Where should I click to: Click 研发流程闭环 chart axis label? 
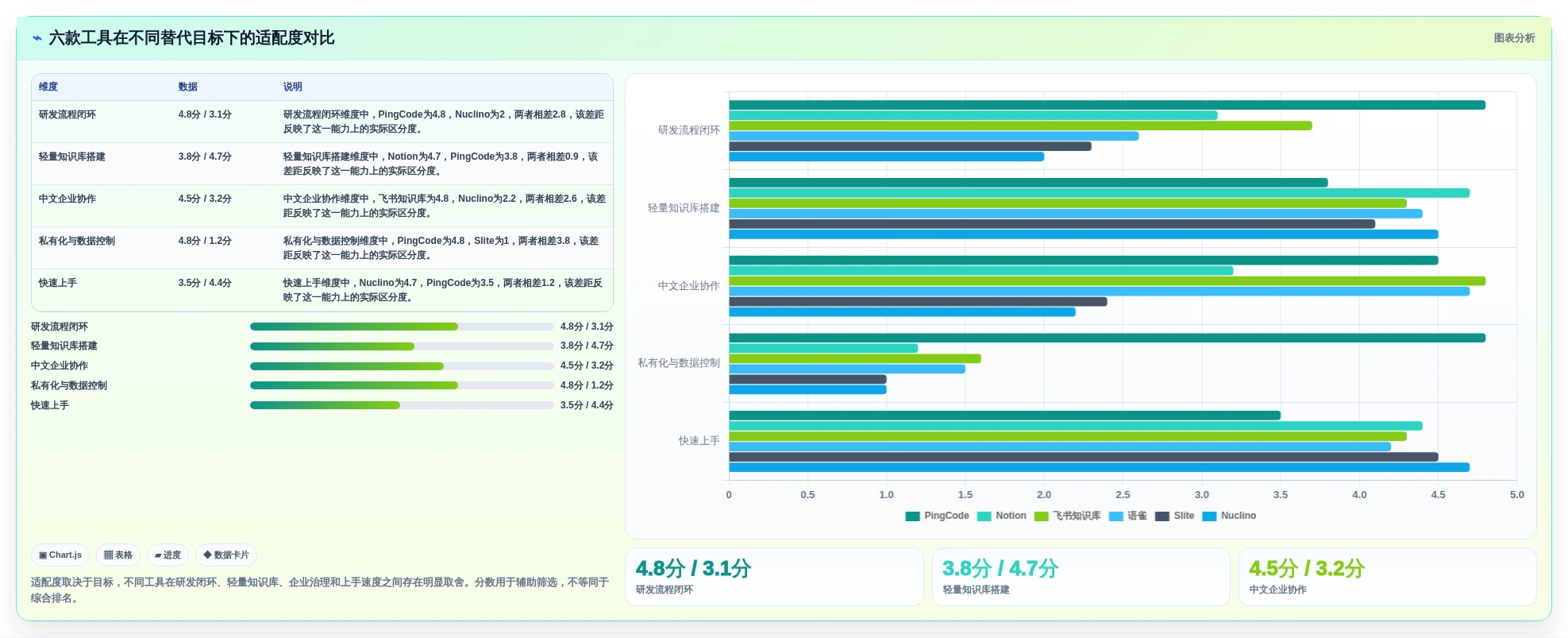point(688,130)
